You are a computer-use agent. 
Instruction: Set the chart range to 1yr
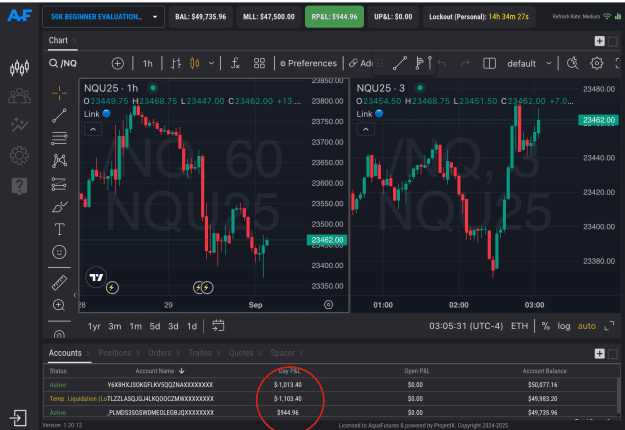click(94, 326)
